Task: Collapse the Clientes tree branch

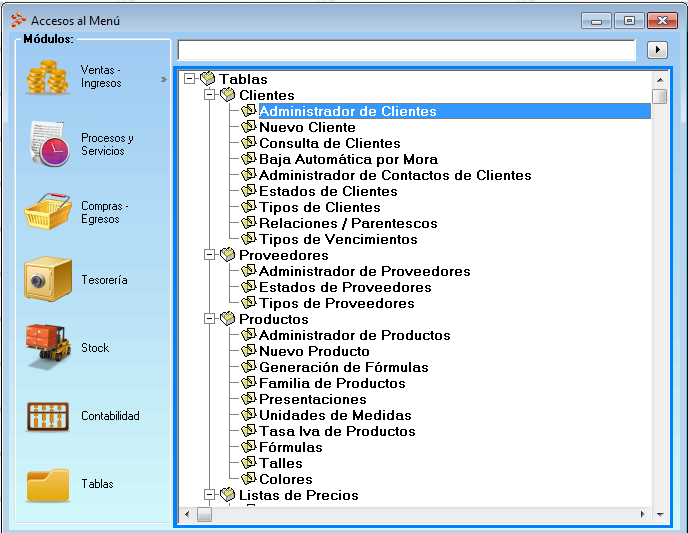Action: pyautogui.click(x=209, y=95)
